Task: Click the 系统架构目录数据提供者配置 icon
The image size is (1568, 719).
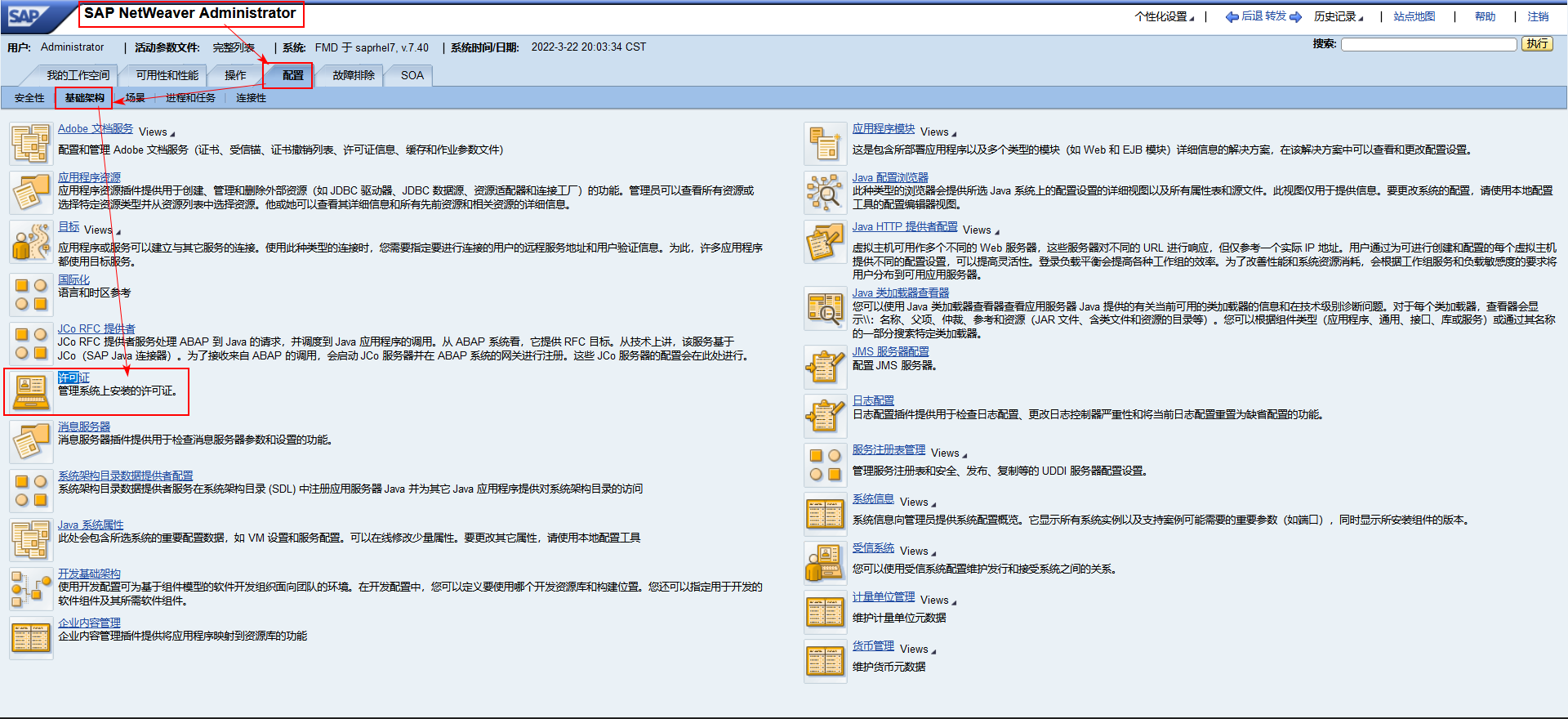Action: 31,491
